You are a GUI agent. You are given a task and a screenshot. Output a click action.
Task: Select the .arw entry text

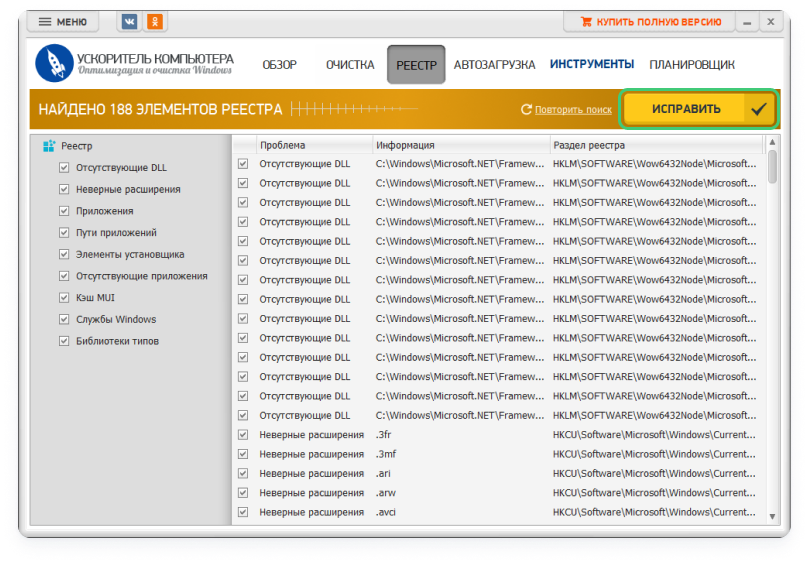(x=386, y=493)
